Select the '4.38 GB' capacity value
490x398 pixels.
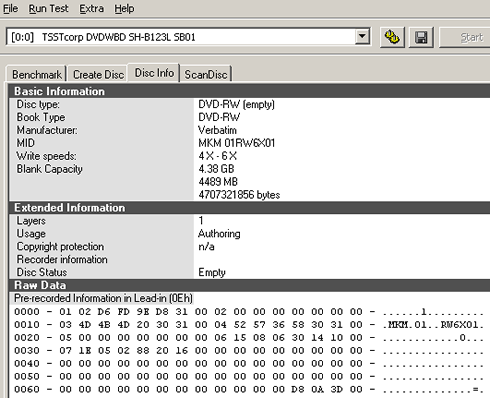(216, 169)
